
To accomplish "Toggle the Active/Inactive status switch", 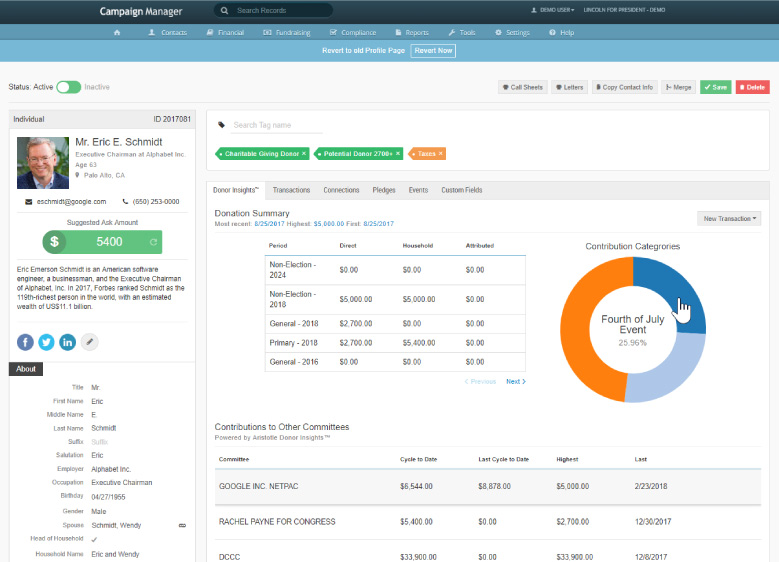I will pyautogui.click(x=68, y=87).
